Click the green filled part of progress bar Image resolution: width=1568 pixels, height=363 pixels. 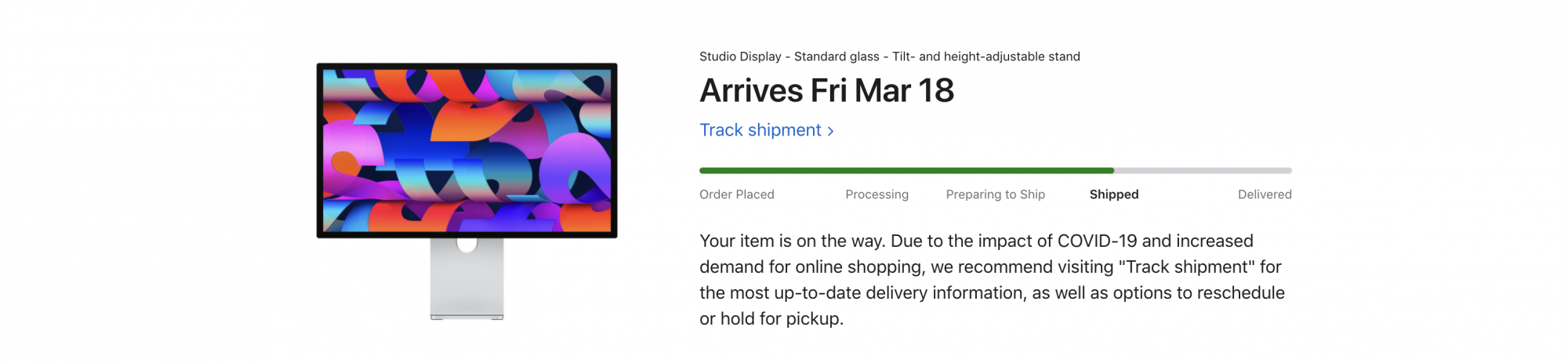tap(906, 170)
